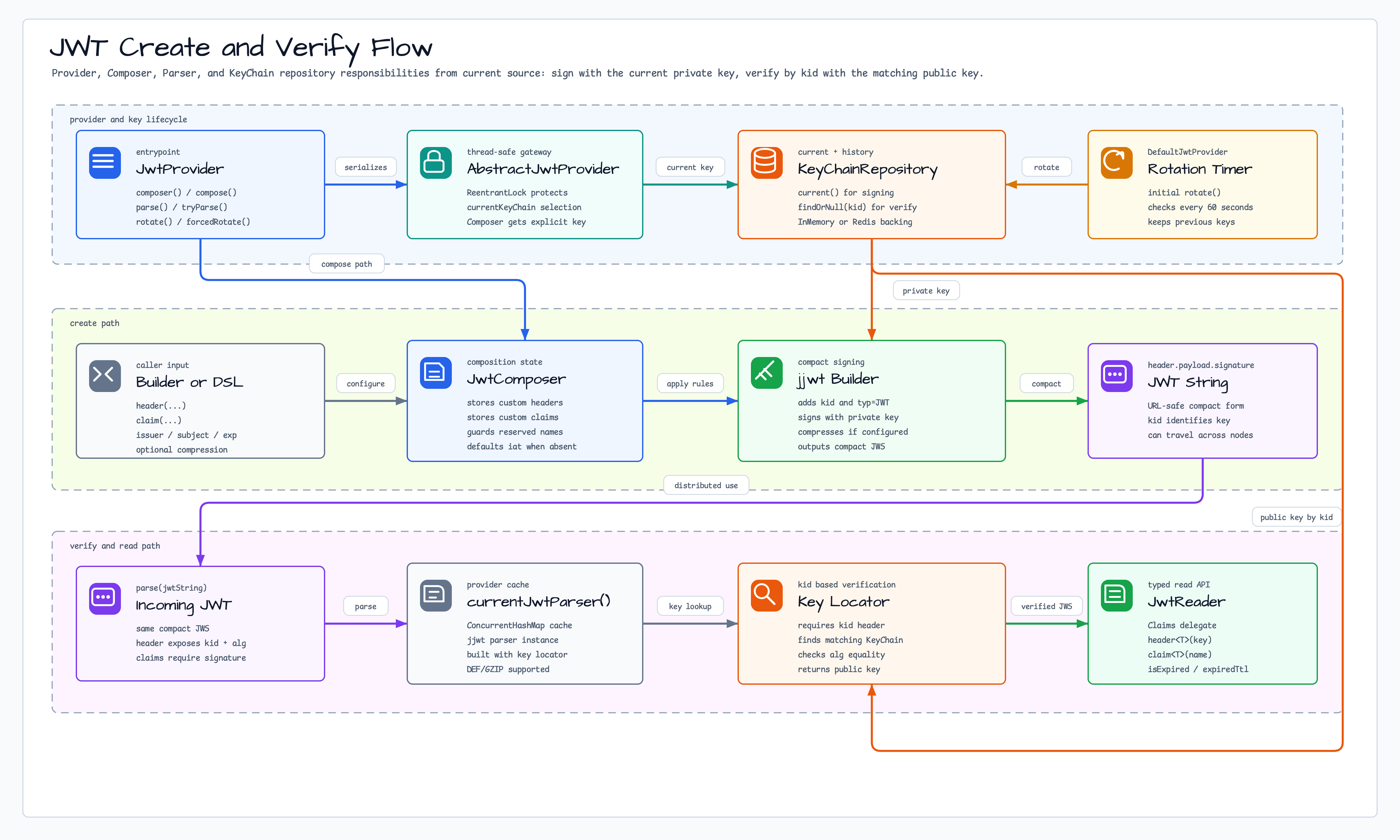Click the 'serializes' edge label

tap(366, 167)
